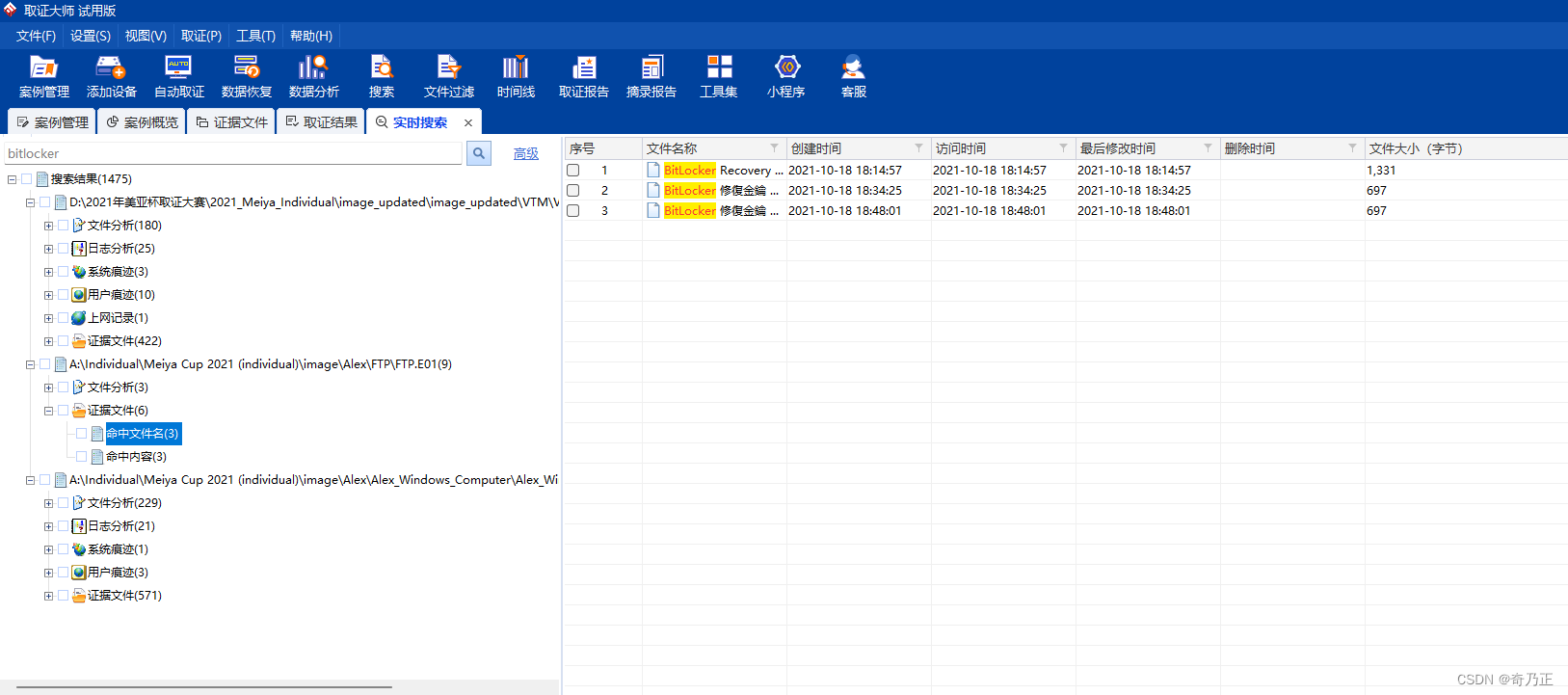Tick checkbox next to 搜索结果(1475)
The height and width of the screenshot is (695, 1568).
(27, 178)
